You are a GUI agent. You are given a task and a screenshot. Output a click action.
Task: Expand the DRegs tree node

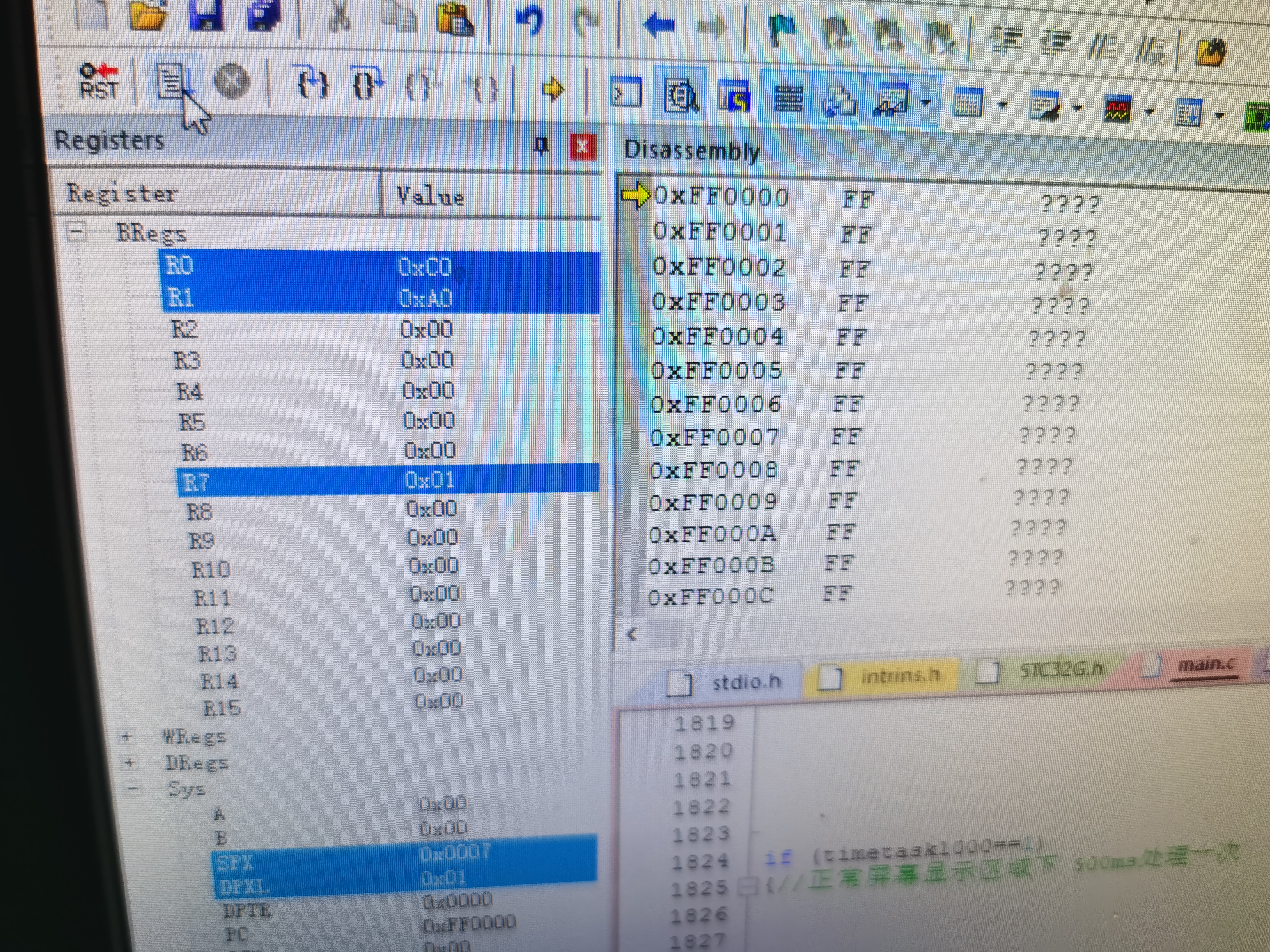point(130,763)
